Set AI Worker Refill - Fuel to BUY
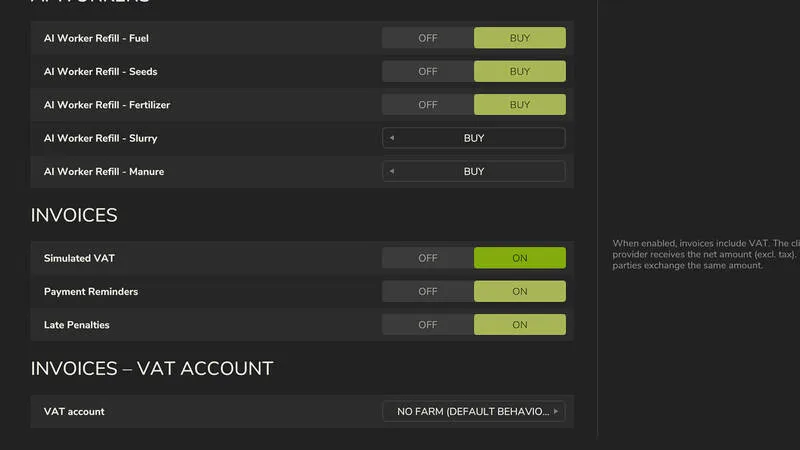 pyautogui.click(x=519, y=38)
